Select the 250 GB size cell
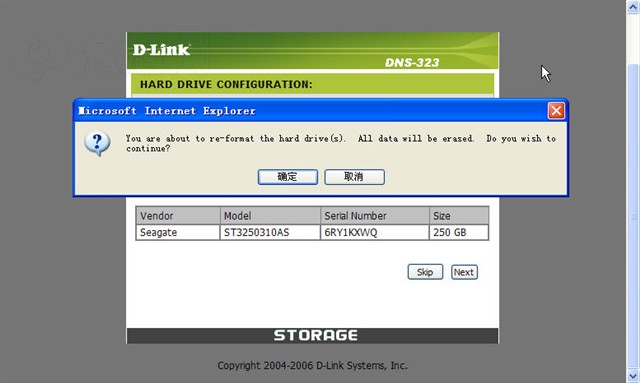This screenshot has height=383, width=640. pos(459,232)
